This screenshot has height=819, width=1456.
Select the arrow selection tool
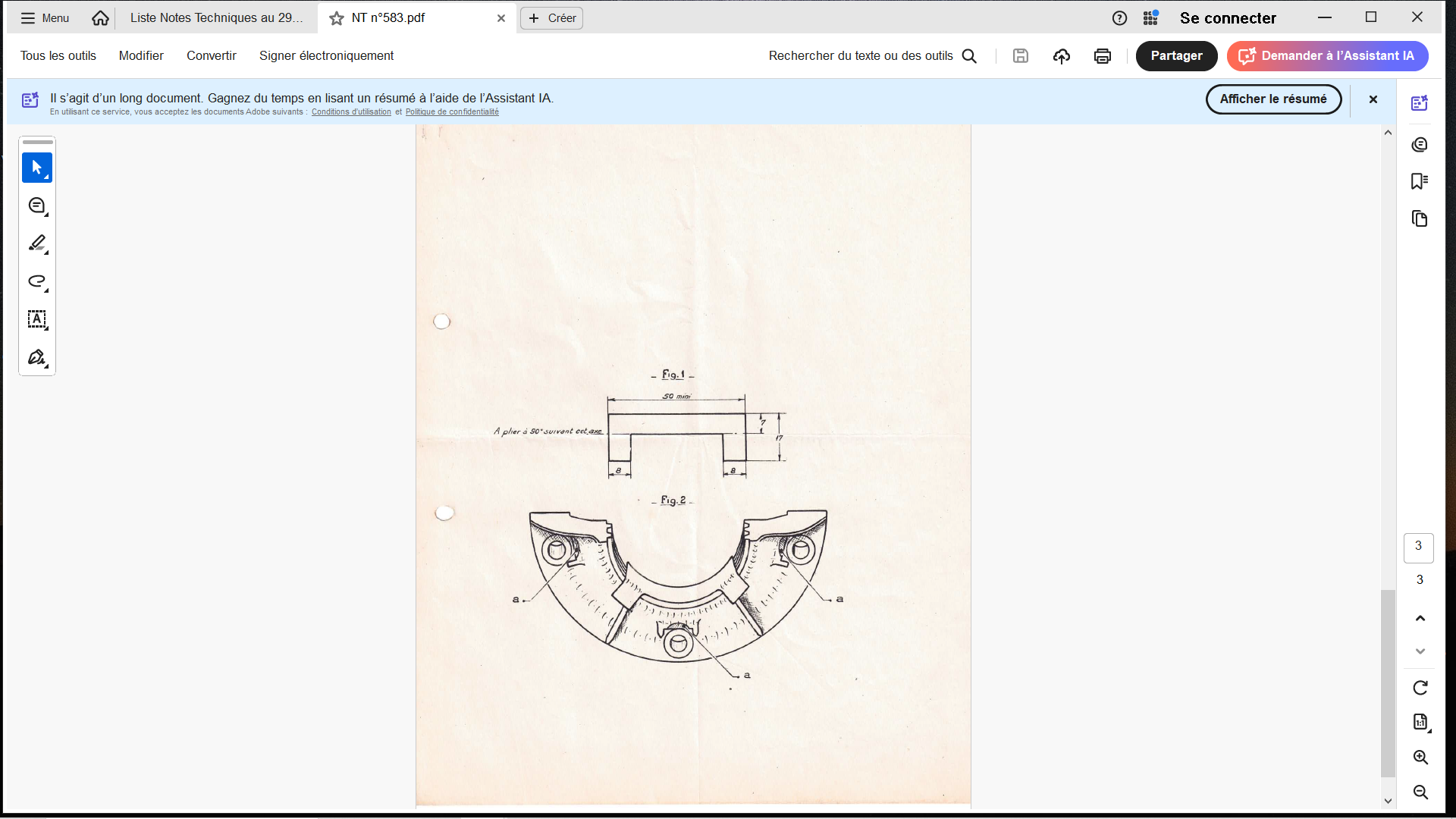point(36,168)
